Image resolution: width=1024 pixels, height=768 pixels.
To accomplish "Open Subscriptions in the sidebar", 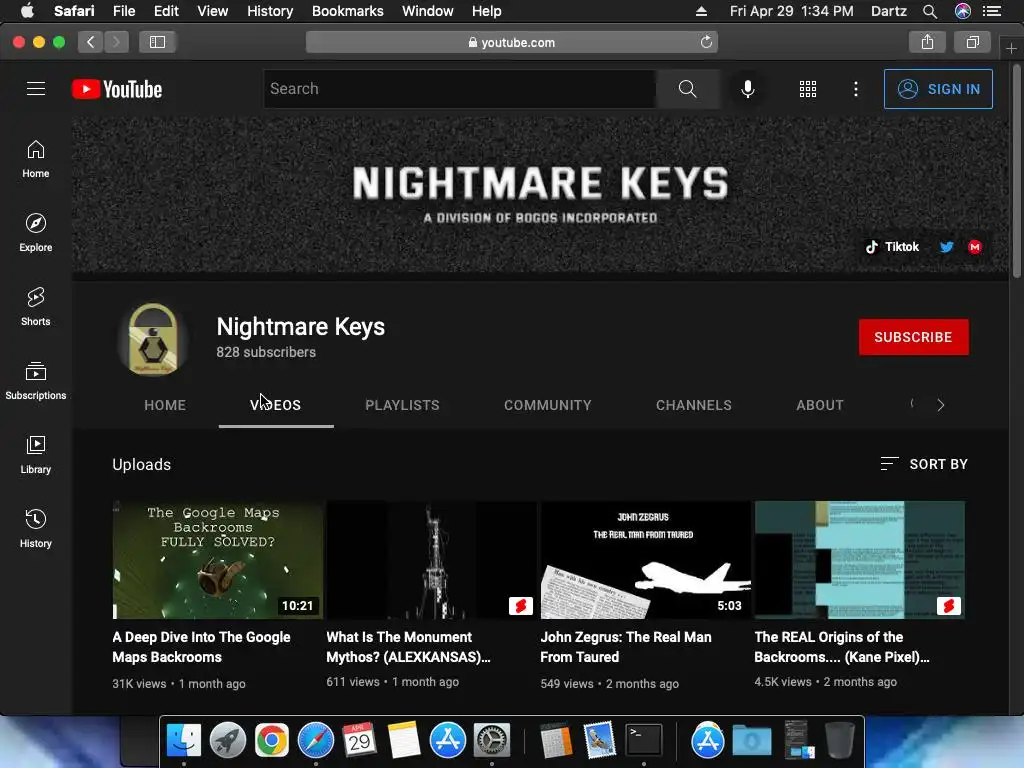I will click(x=35, y=381).
